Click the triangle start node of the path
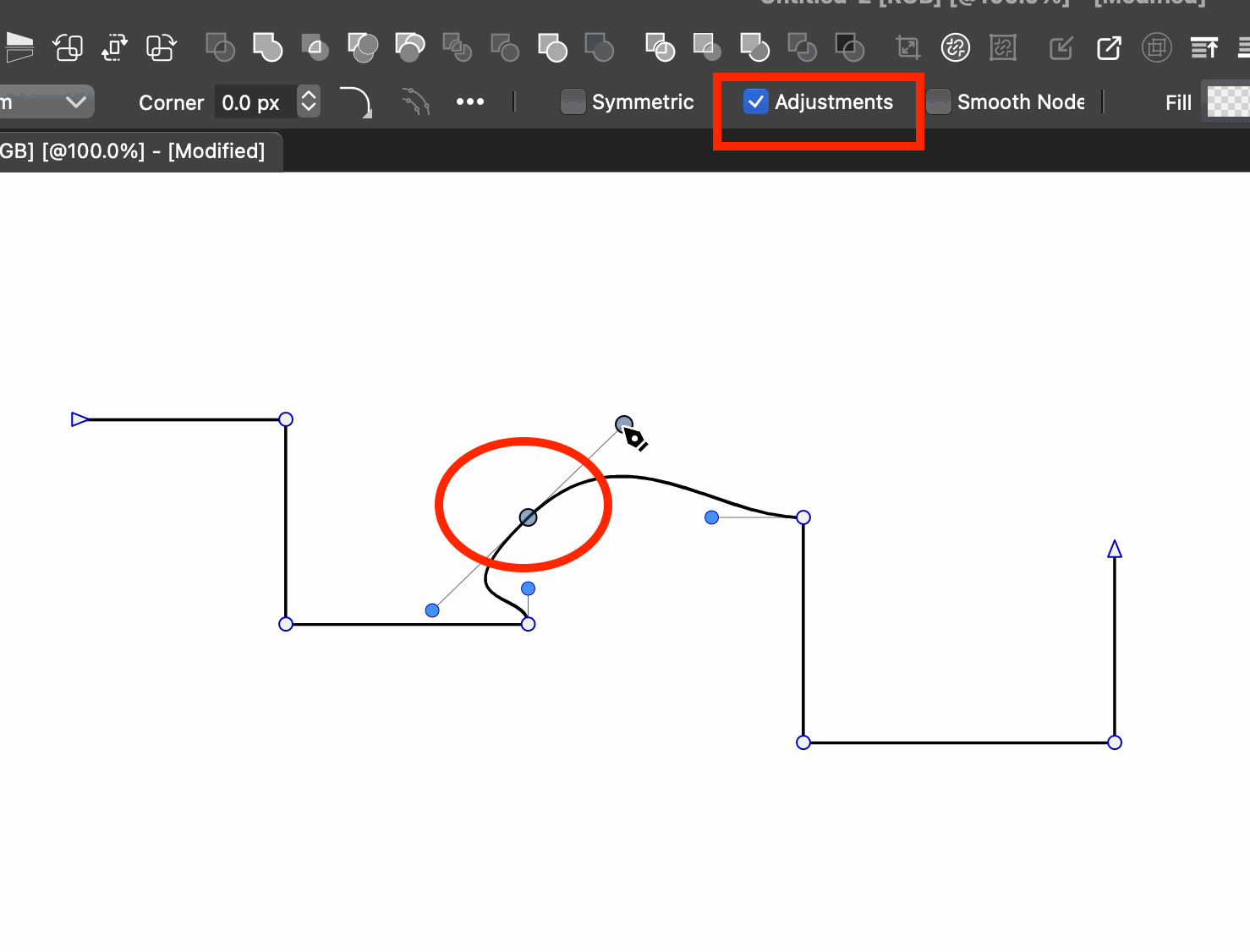1250x952 pixels. (79, 419)
